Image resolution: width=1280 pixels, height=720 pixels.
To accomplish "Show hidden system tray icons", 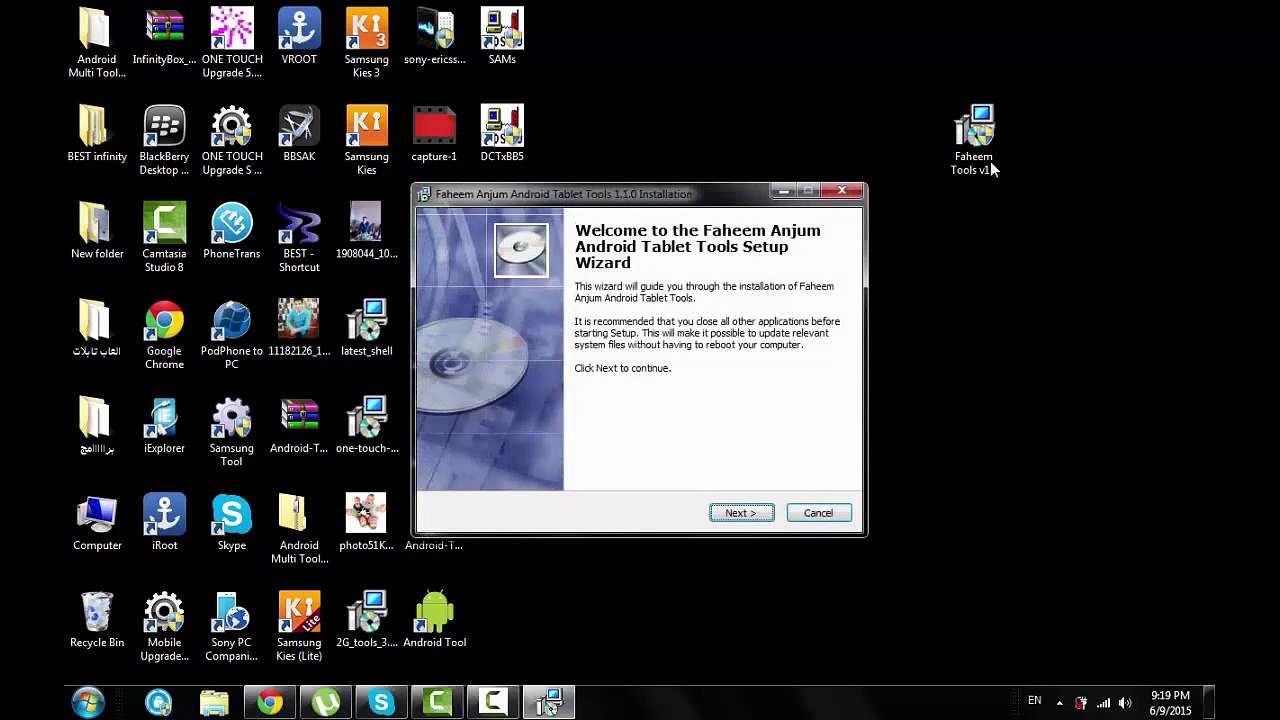I will pyautogui.click(x=1059, y=703).
